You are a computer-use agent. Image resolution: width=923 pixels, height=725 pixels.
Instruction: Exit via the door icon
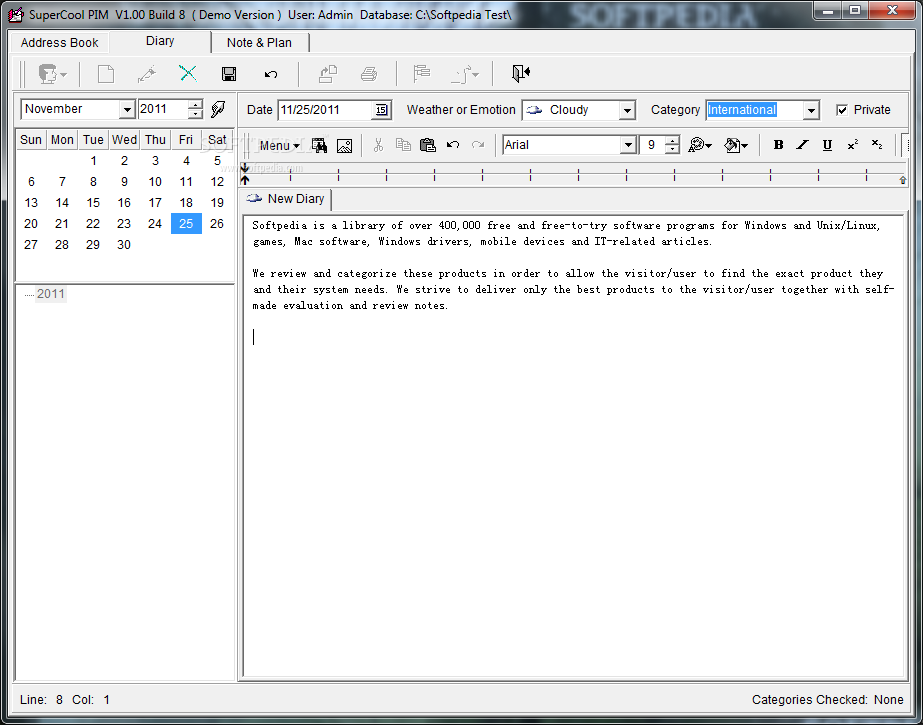click(521, 73)
